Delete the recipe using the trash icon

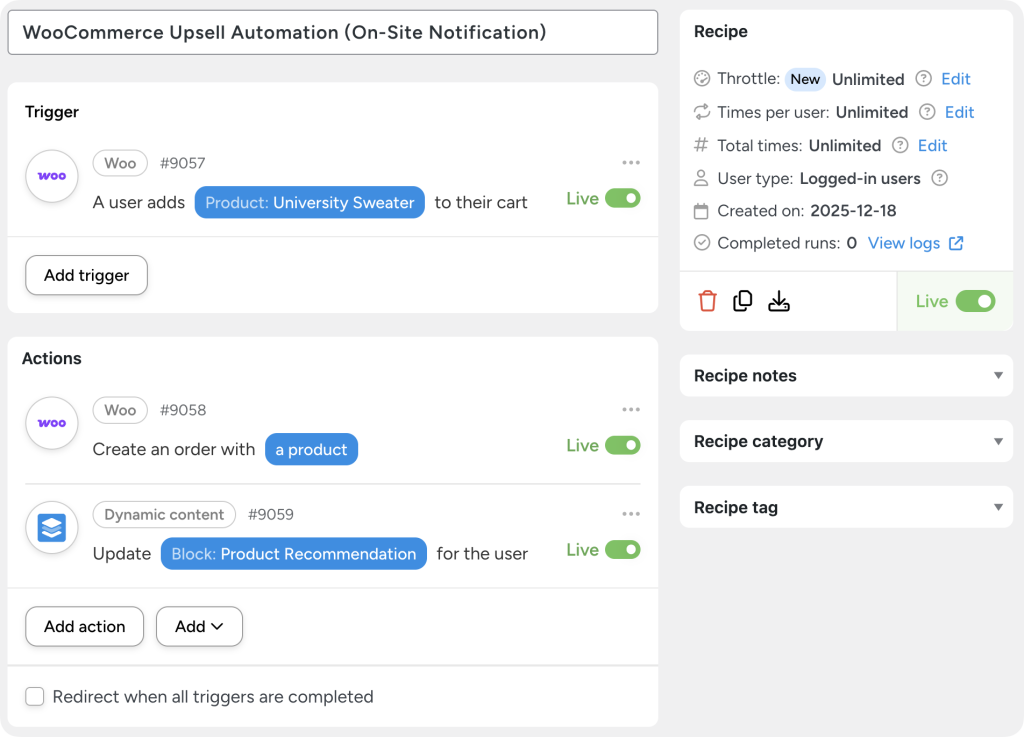[707, 300]
